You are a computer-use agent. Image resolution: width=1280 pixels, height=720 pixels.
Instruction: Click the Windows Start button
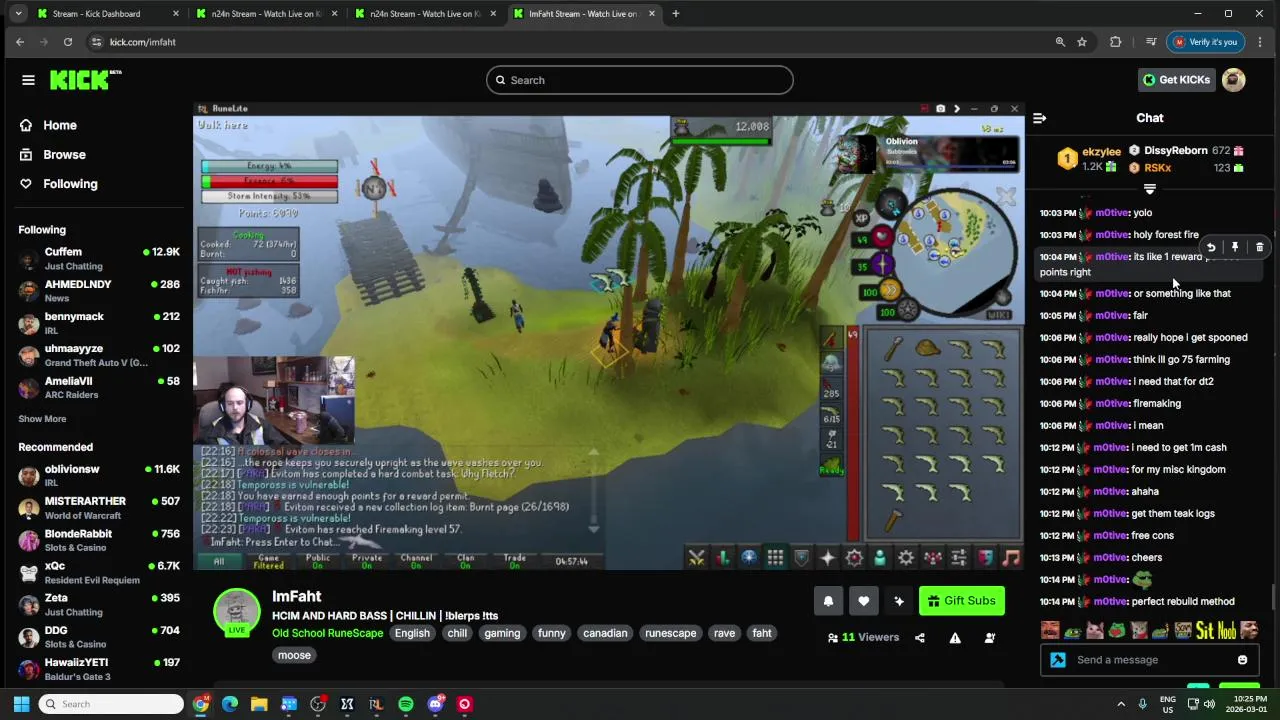tap(21, 704)
